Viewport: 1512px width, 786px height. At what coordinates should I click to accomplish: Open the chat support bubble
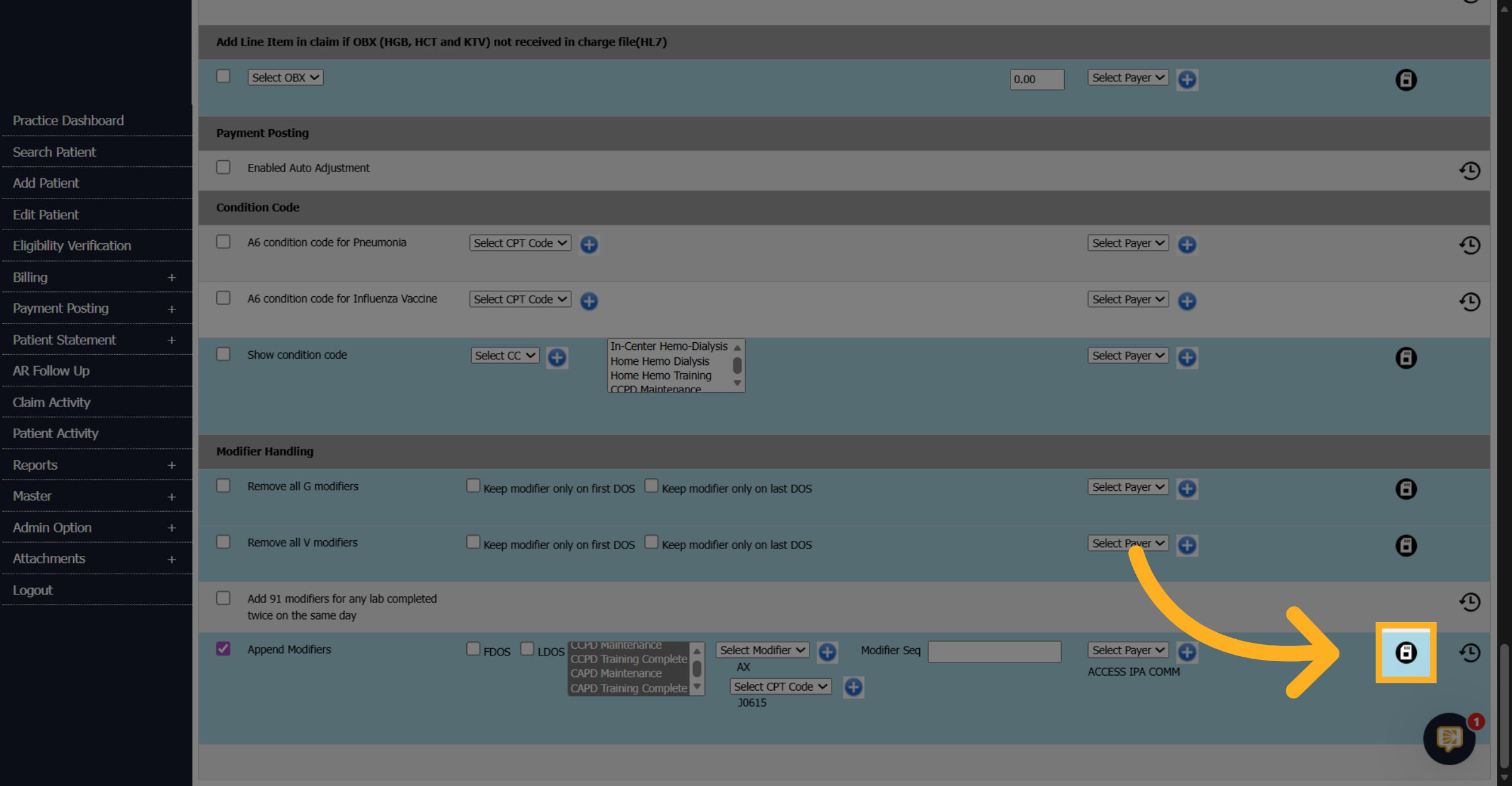(1449, 738)
